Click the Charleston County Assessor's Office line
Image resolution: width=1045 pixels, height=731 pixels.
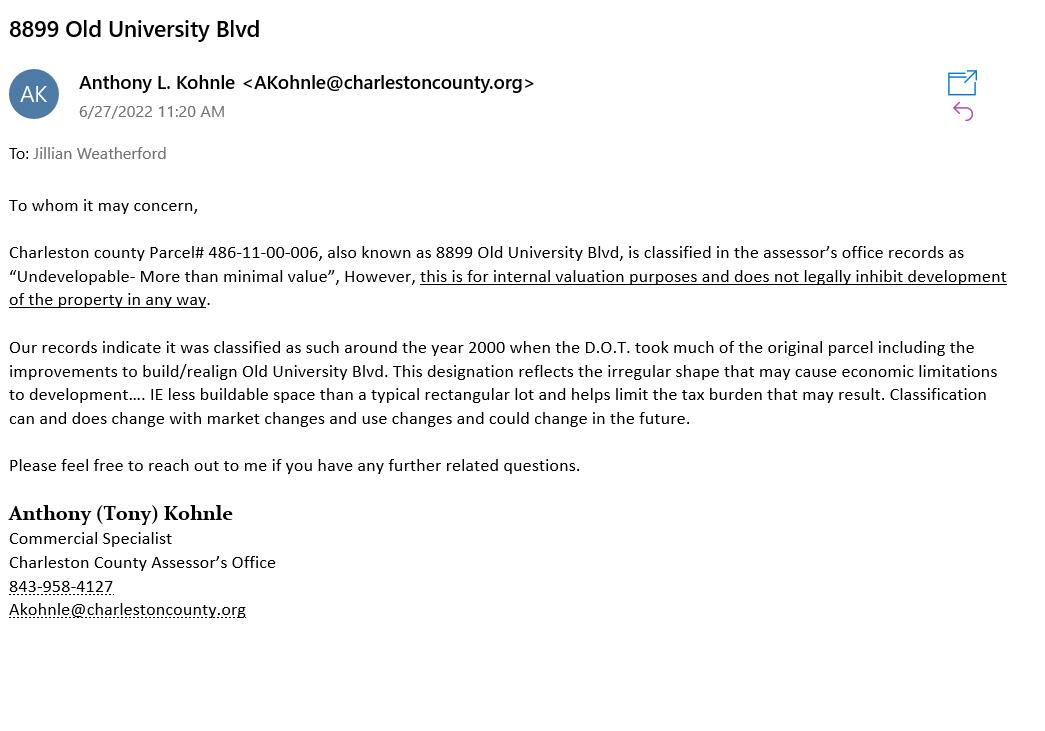coord(142,562)
